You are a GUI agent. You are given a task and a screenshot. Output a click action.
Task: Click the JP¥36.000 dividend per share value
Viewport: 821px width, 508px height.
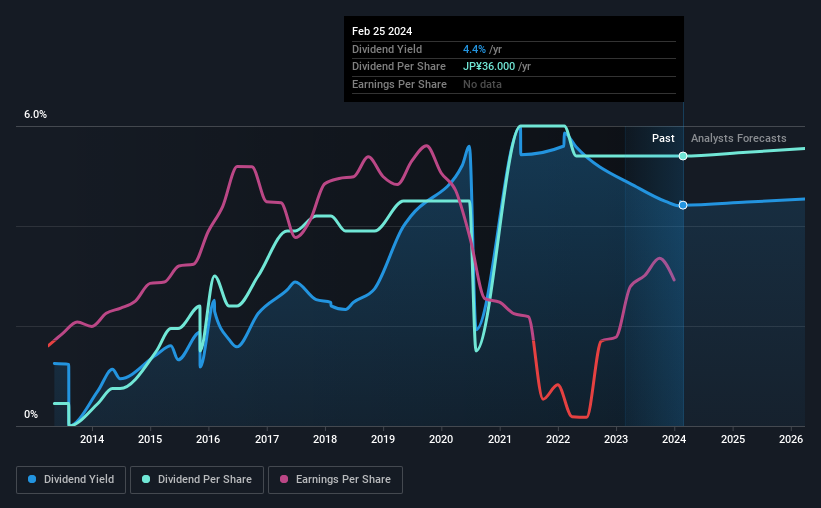click(489, 67)
